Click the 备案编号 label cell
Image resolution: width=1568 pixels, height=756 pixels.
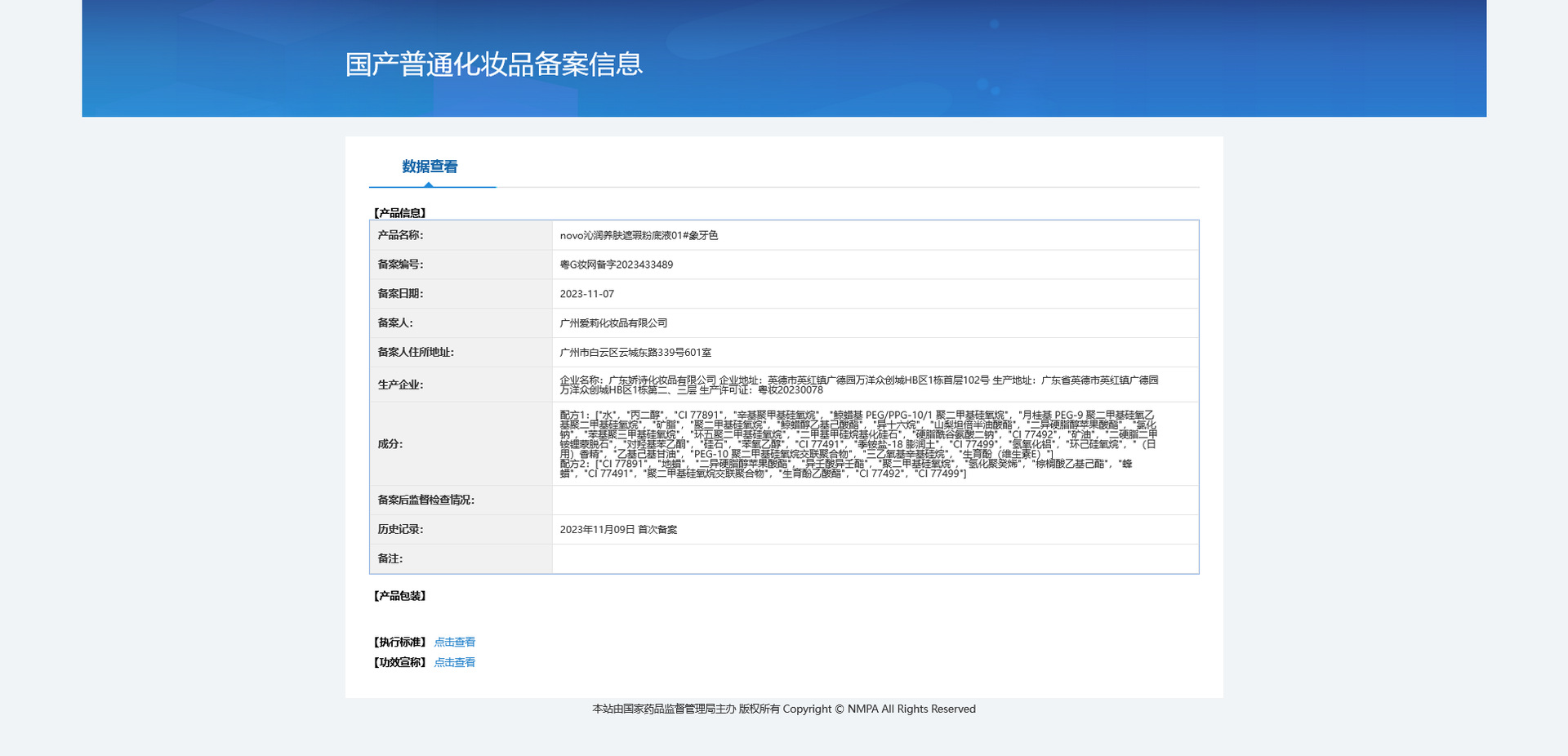(x=461, y=265)
